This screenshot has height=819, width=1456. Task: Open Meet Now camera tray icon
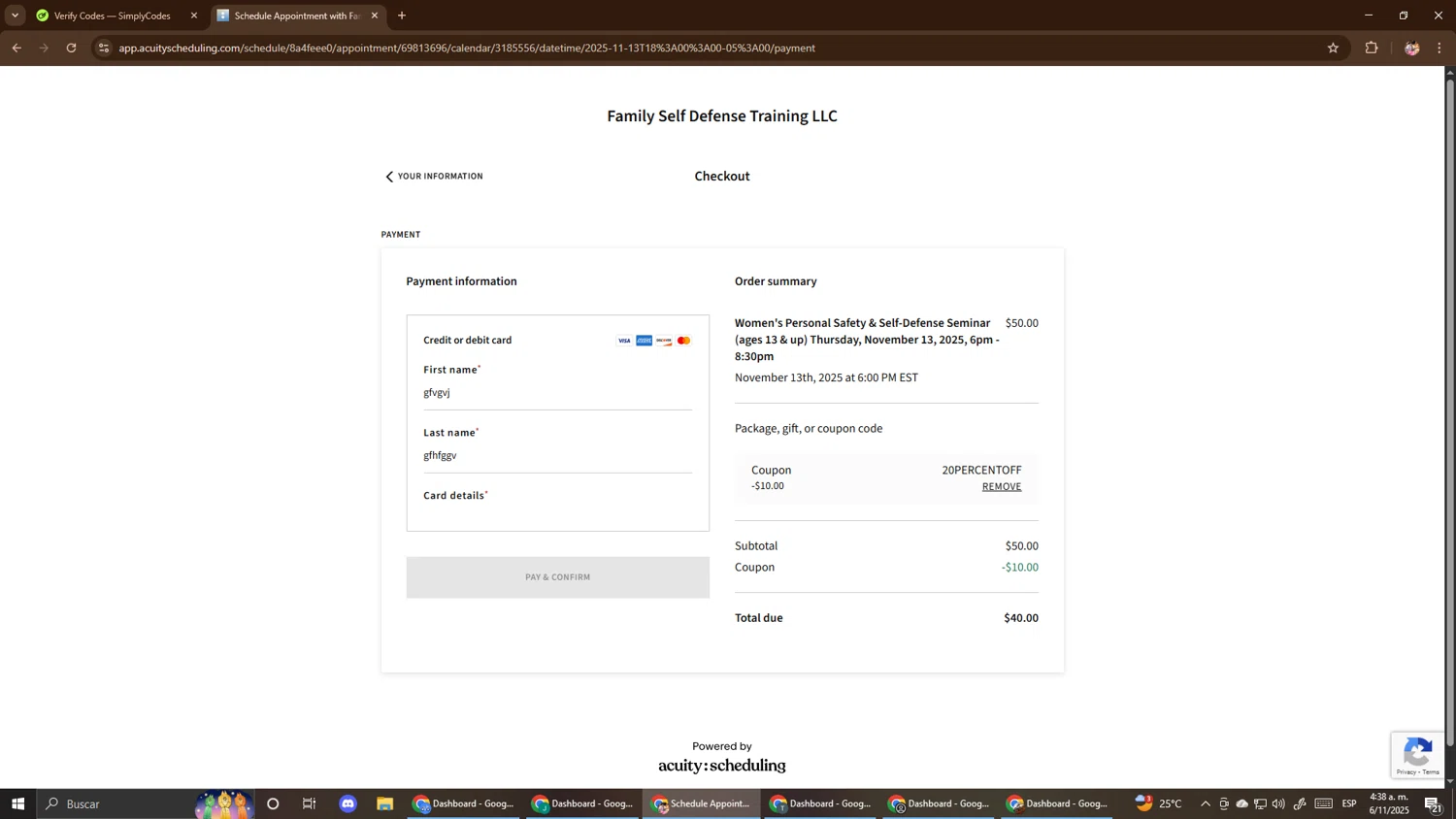(1224, 803)
